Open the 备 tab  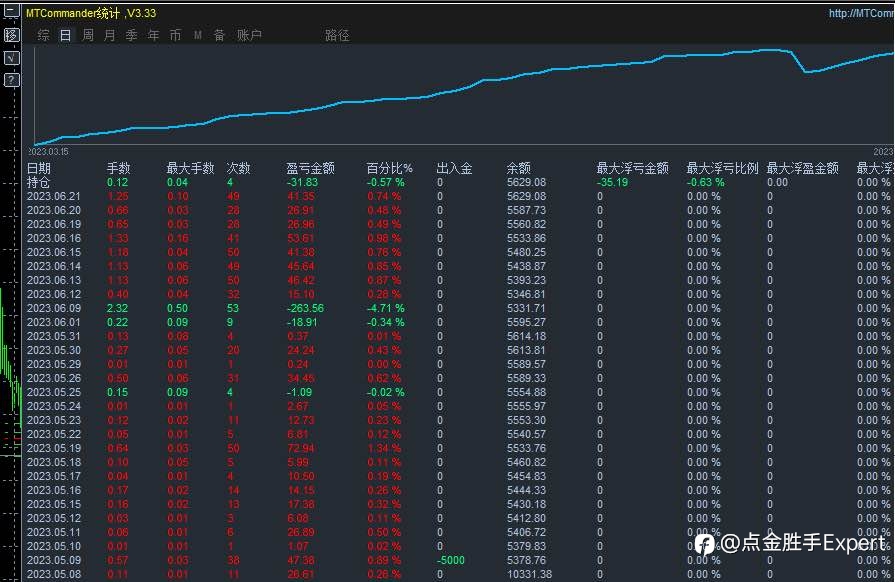[219, 35]
